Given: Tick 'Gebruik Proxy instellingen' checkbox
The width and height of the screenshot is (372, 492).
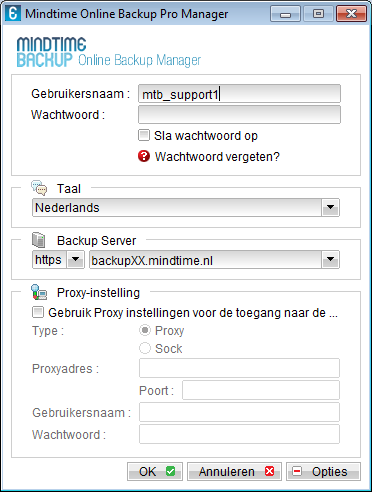Looking at the screenshot, I should click(x=38, y=313).
